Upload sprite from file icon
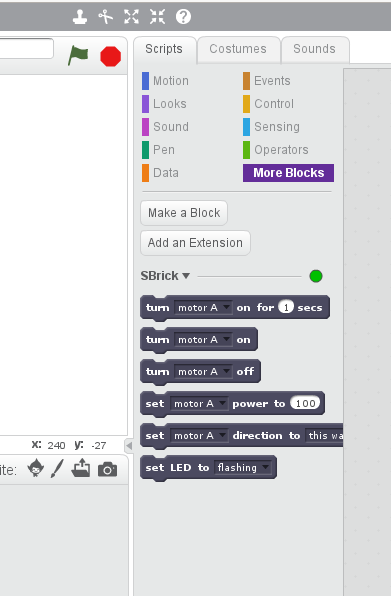This screenshot has height=596, width=391. tap(81, 468)
